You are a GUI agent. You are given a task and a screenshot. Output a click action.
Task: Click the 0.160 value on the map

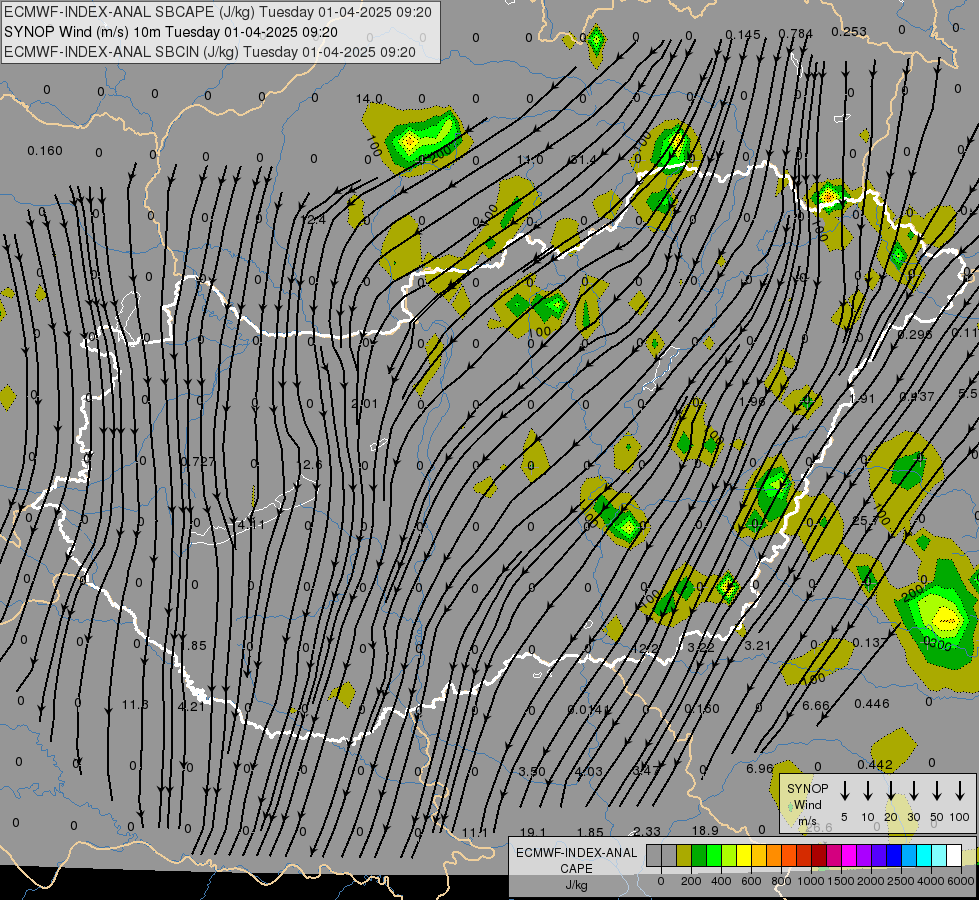point(45,151)
